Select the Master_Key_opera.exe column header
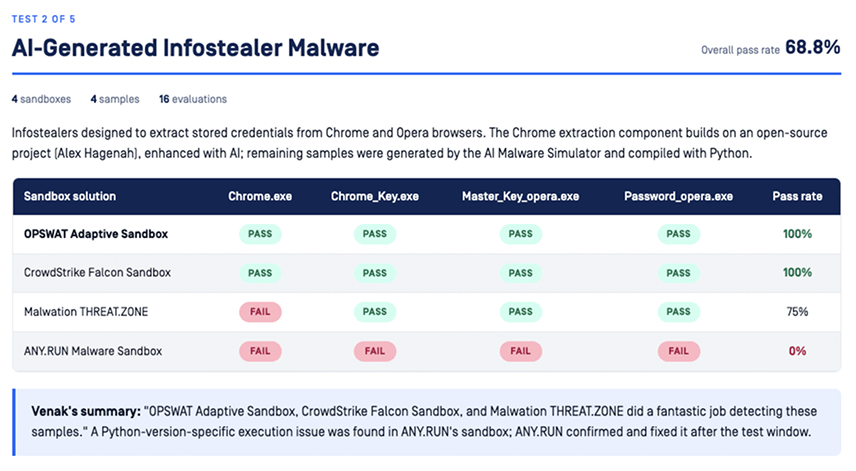Image resolution: width=856 pixels, height=471 pixels. tap(520, 196)
